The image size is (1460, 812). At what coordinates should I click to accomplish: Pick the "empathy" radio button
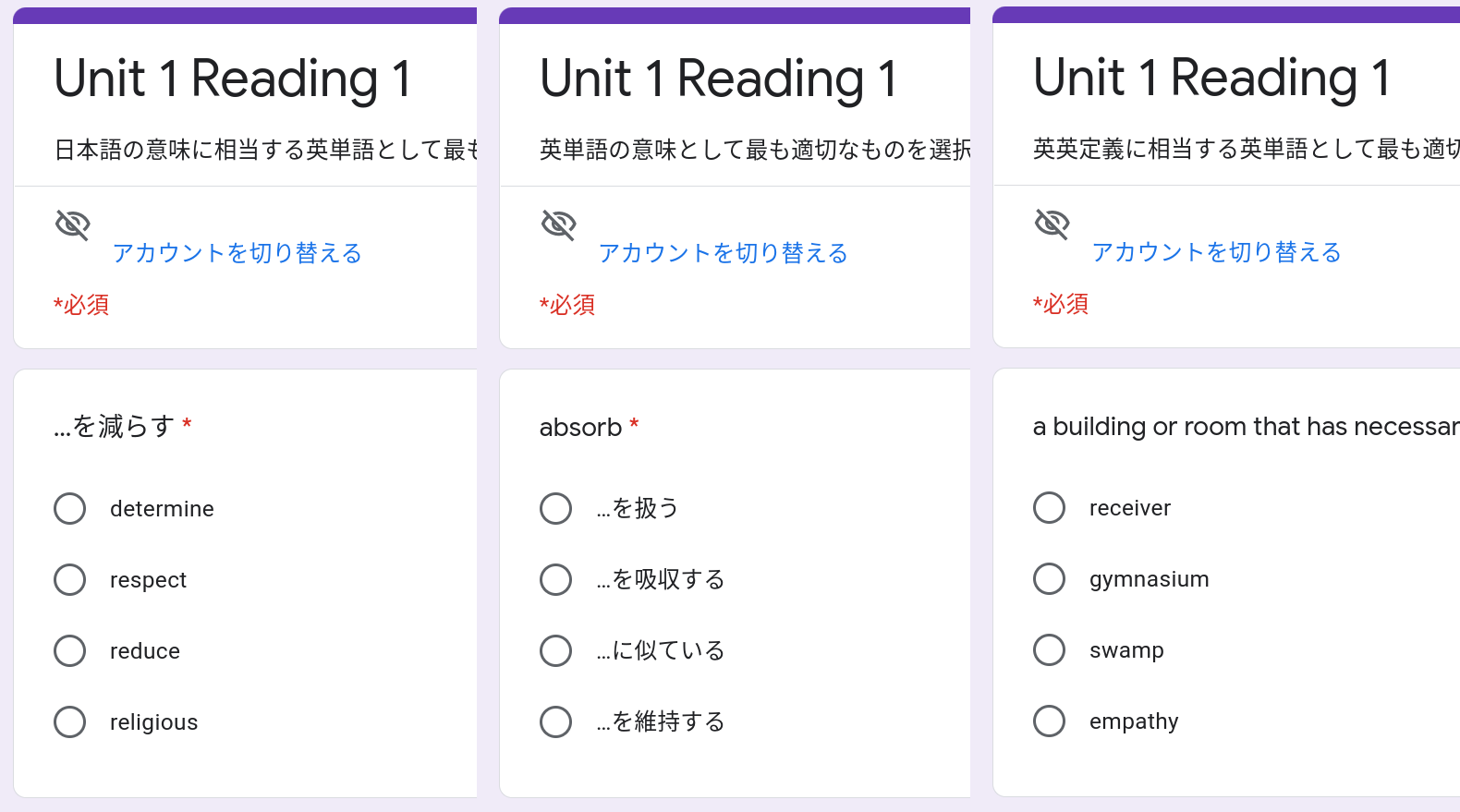[1050, 721]
